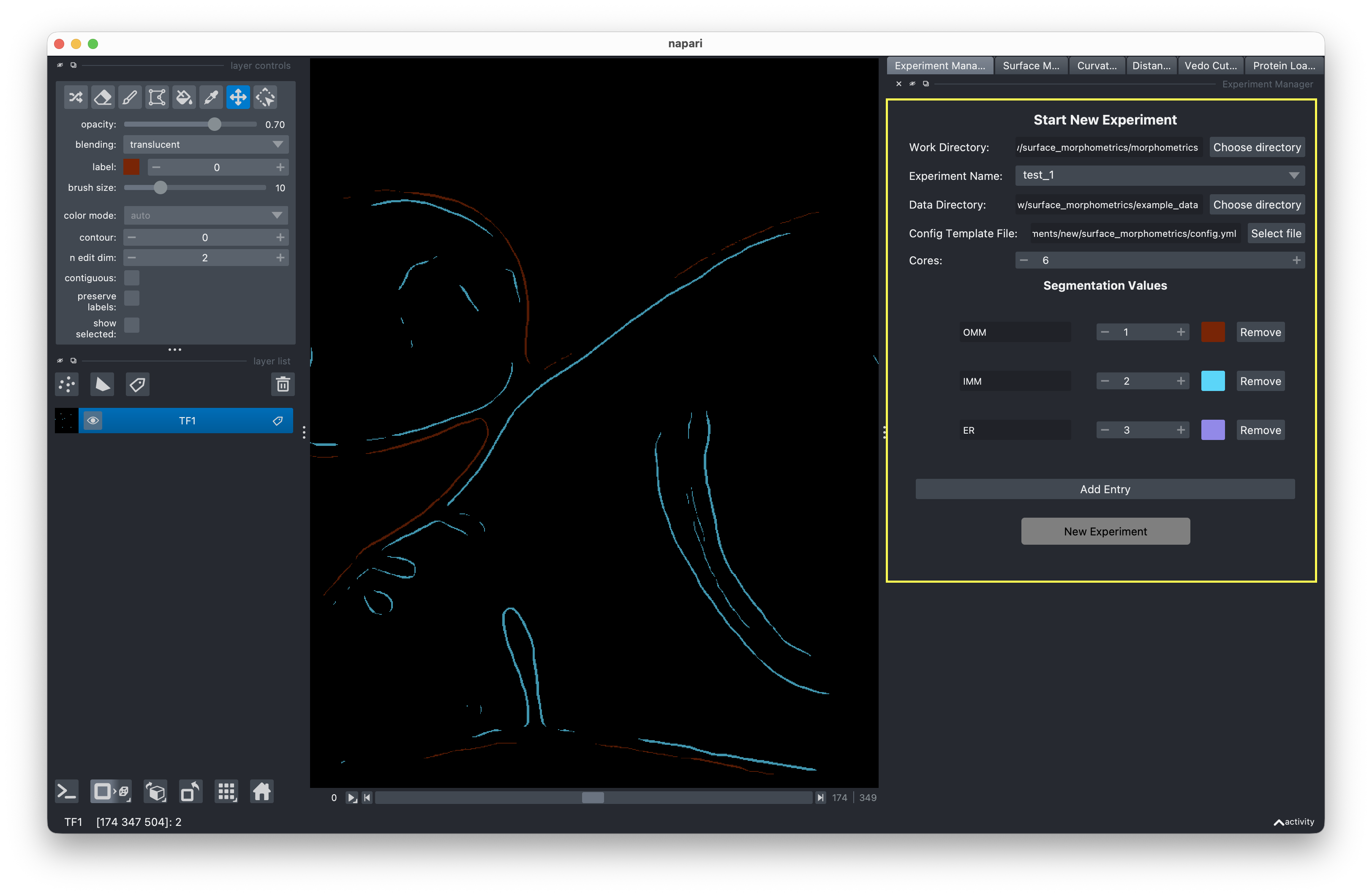Click Select file for config template
The height and width of the screenshot is (896, 1372).
tap(1276, 234)
